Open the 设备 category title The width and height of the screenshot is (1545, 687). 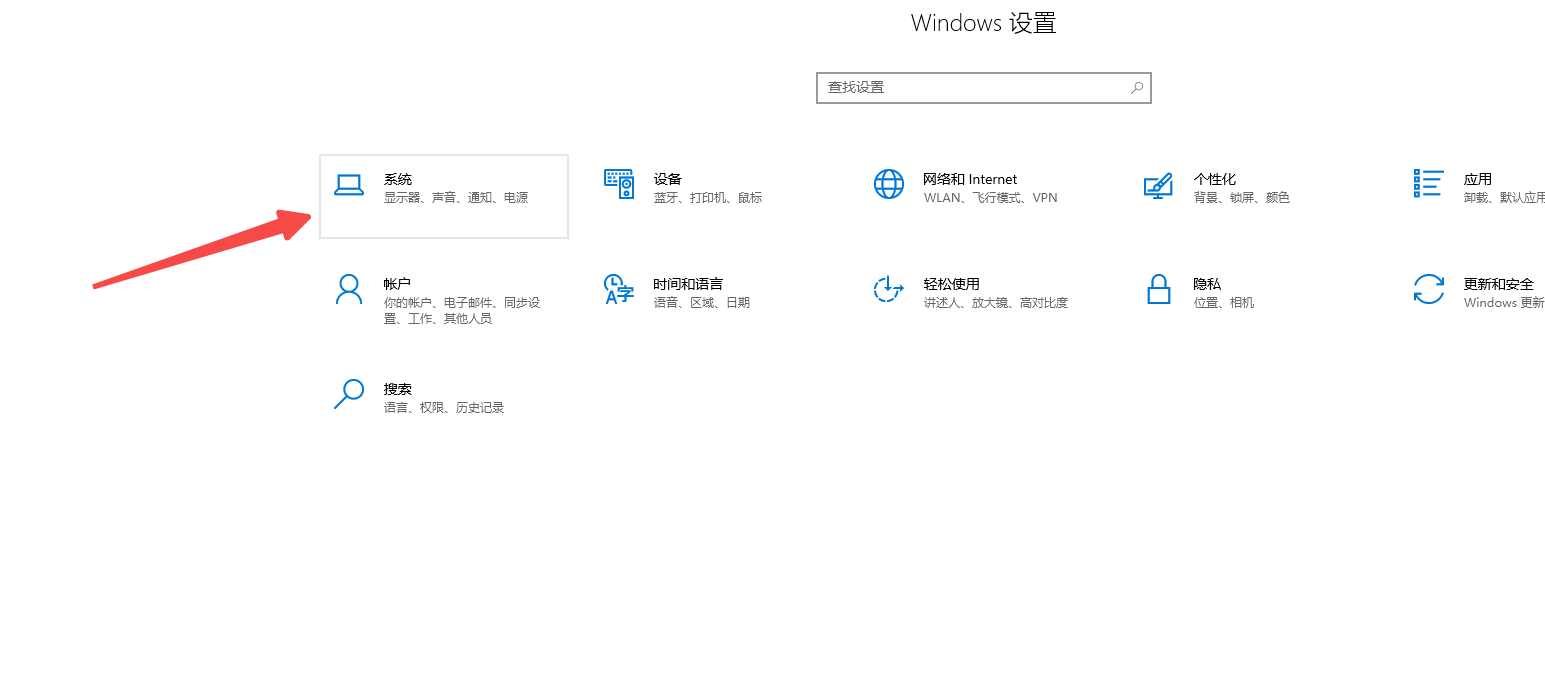pyautogui.click(x=668, y=179)
